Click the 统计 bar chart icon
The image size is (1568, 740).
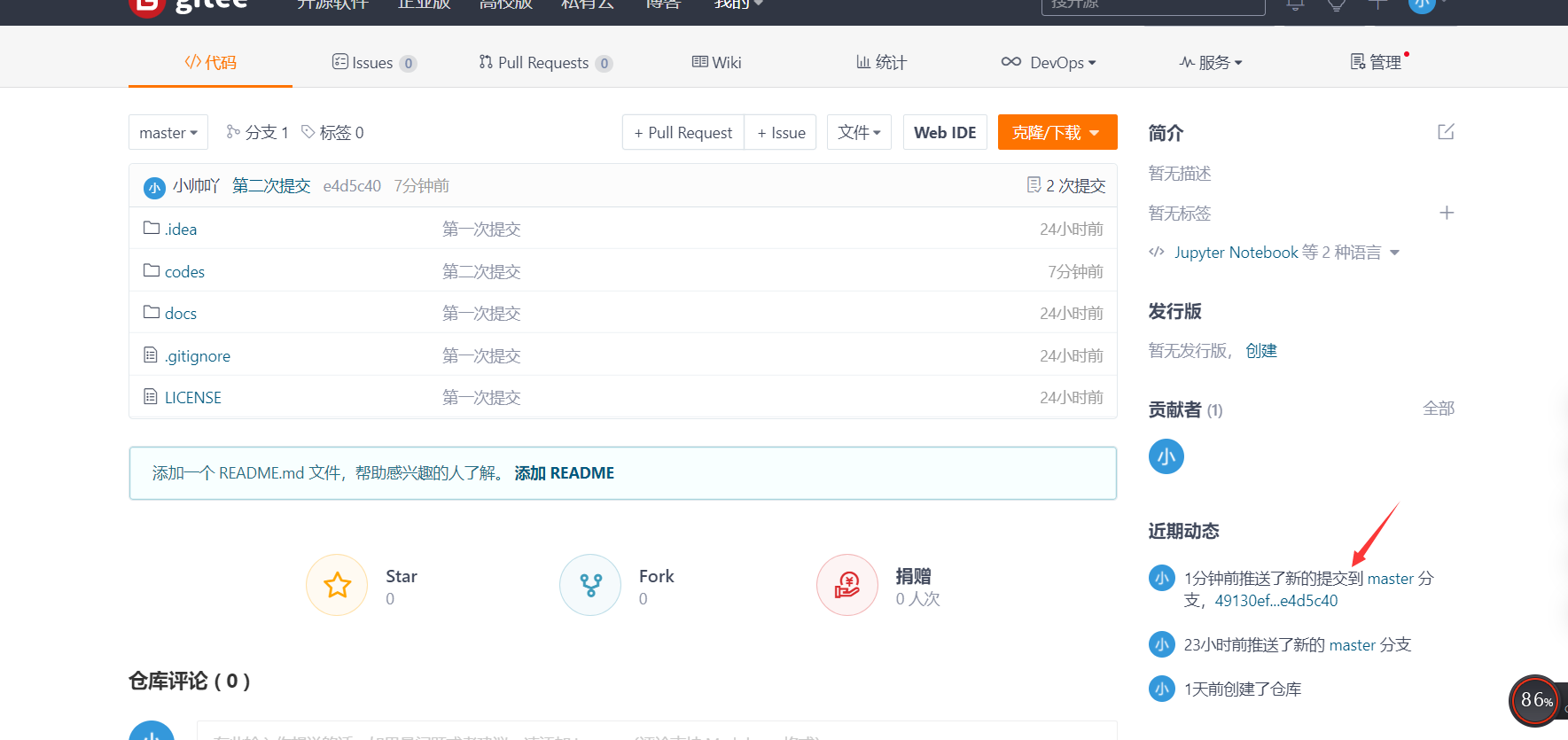click(862, 61)
